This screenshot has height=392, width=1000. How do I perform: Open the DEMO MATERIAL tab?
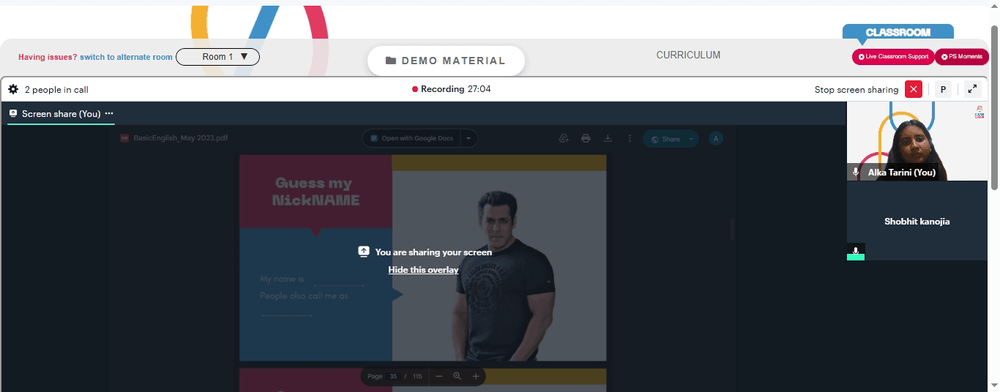click(446, 61)
